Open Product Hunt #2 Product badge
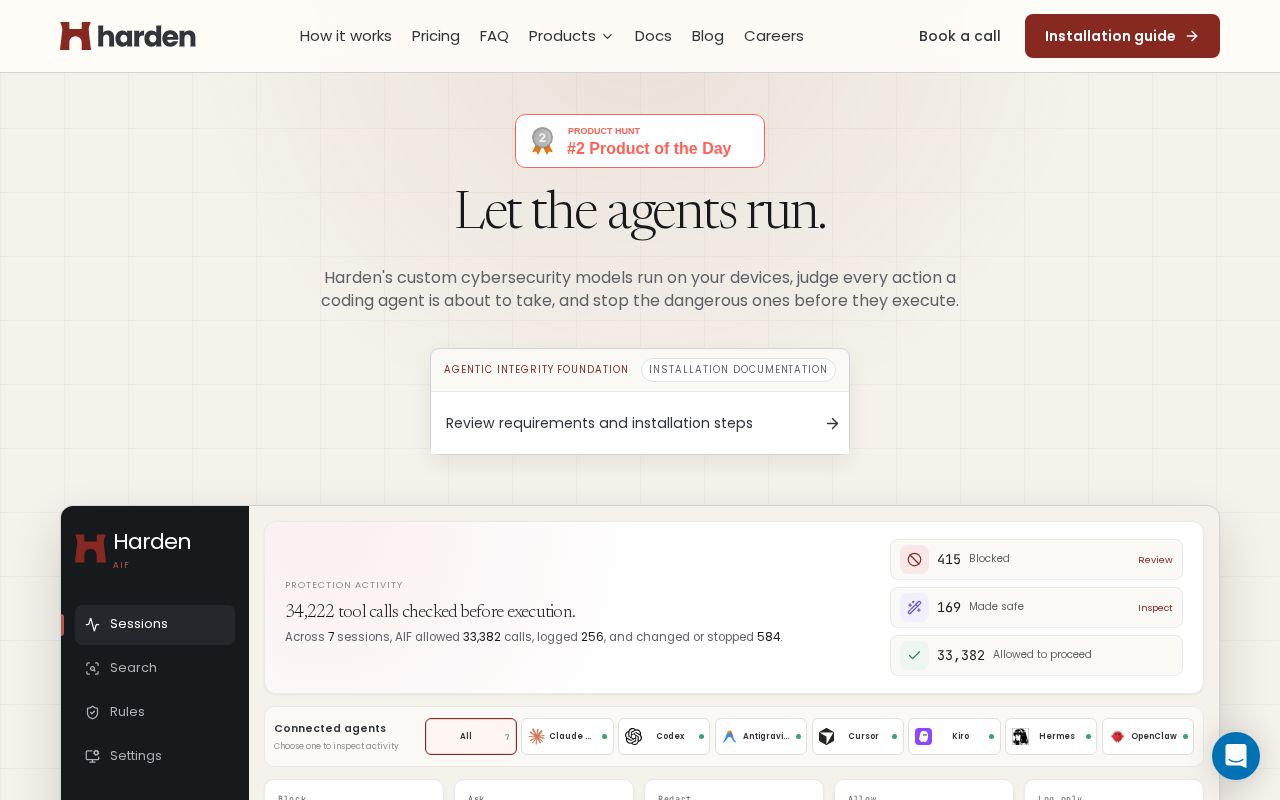 pos(640,141)
